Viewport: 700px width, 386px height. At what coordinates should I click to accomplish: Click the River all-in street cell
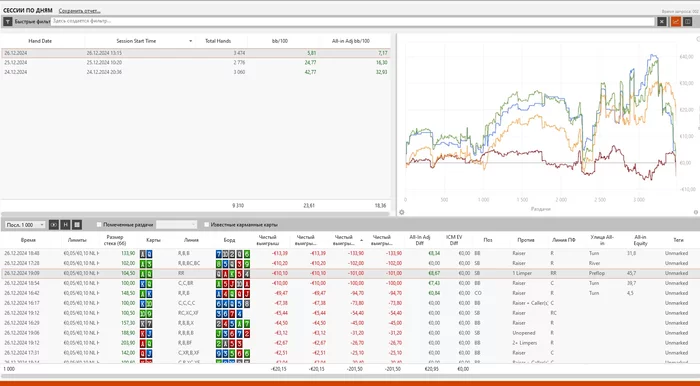point(594,263)
